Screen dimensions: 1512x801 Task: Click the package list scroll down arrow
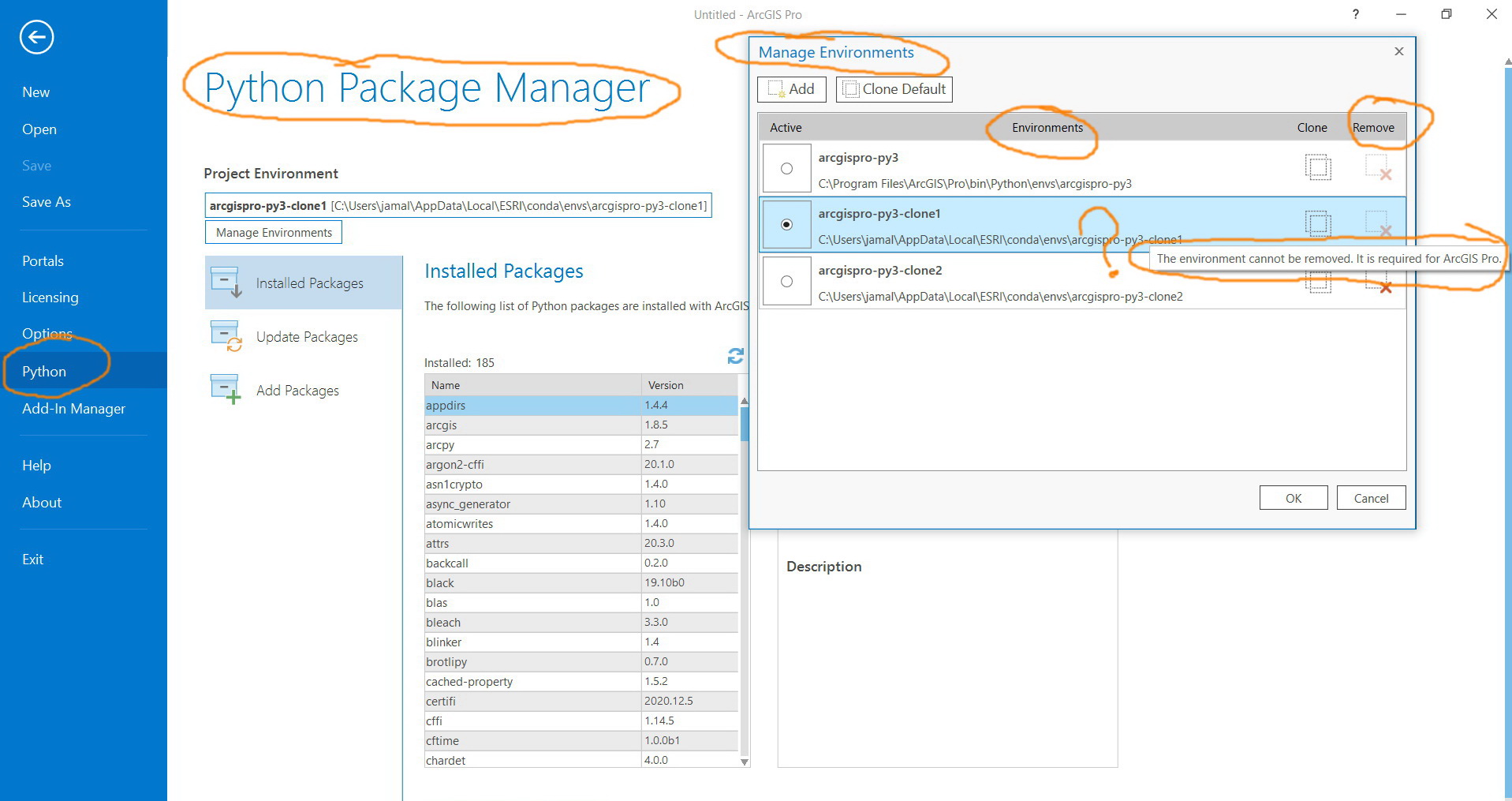point(745,762)
